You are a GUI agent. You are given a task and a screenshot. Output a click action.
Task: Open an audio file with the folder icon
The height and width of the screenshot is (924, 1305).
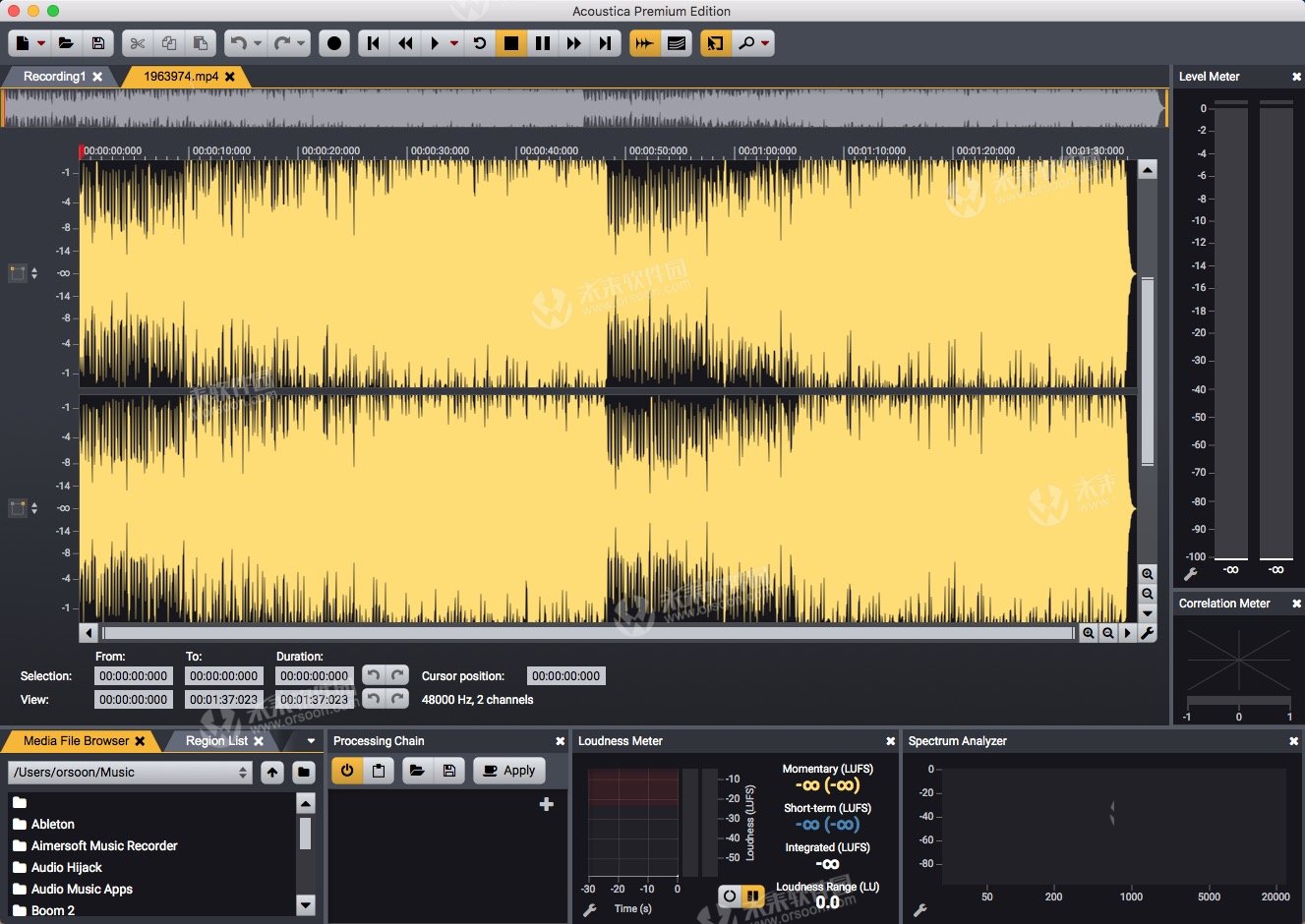[66, 43]
